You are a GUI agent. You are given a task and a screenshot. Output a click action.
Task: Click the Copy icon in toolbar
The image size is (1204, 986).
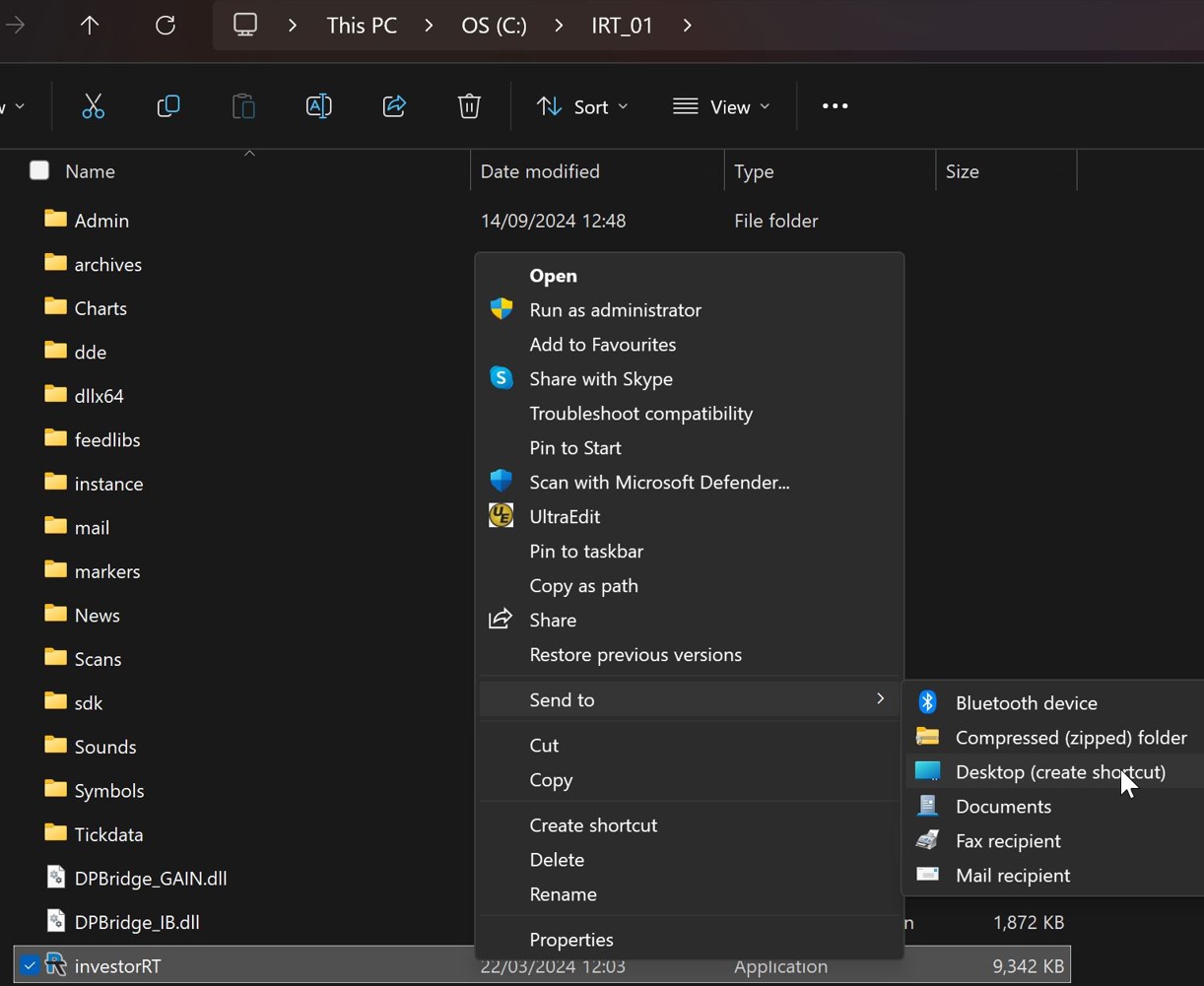(168, 106)
